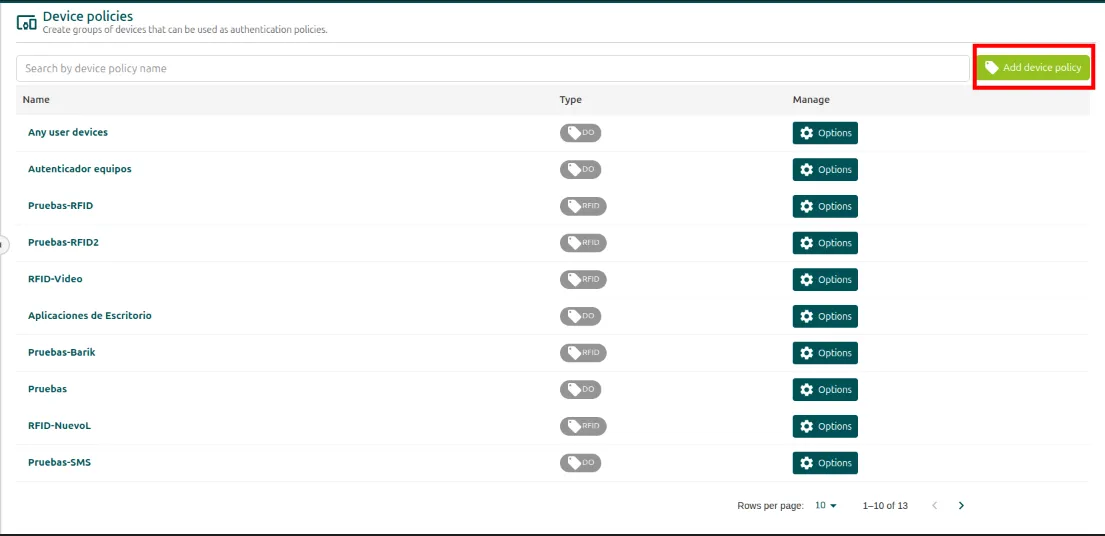The width and height of the screenshot is (1105, 536).
Task: Go to next page of policies
Action: (x=961, y=506)
